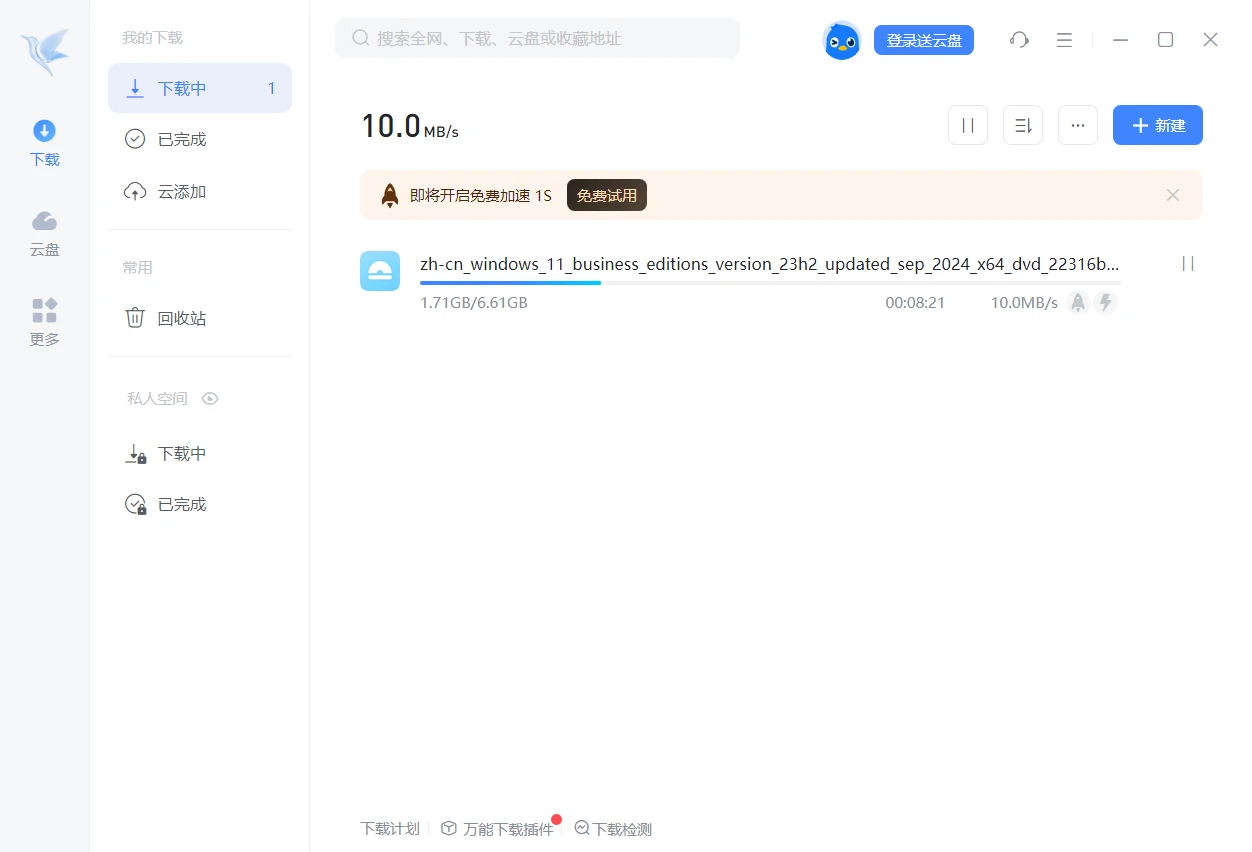Click the ISO file type icon
Image resolution: width=1252 pixels, height=852 pixels.
pyautogui.click(x=380, y=271)
